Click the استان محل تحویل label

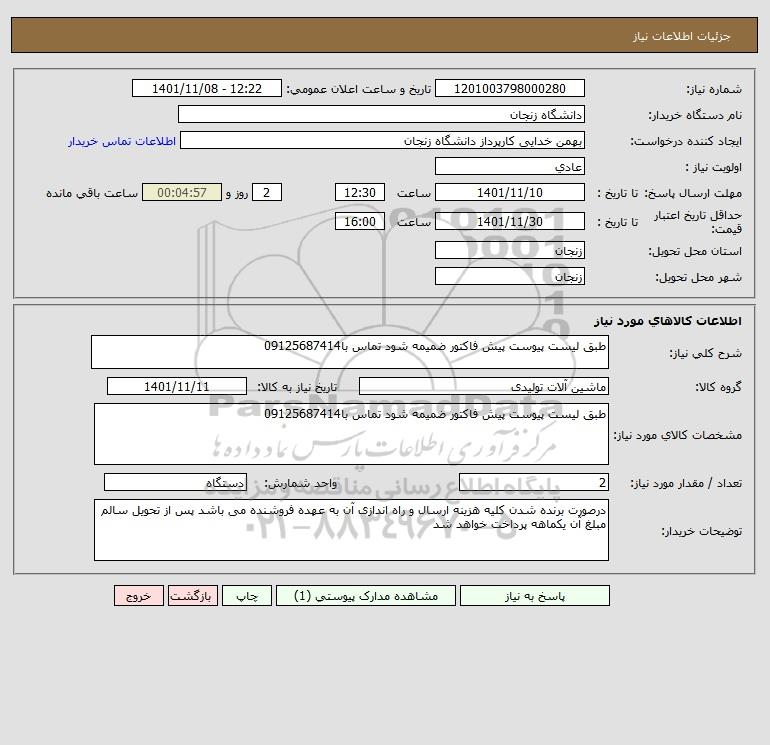click(x=695, y=251)
